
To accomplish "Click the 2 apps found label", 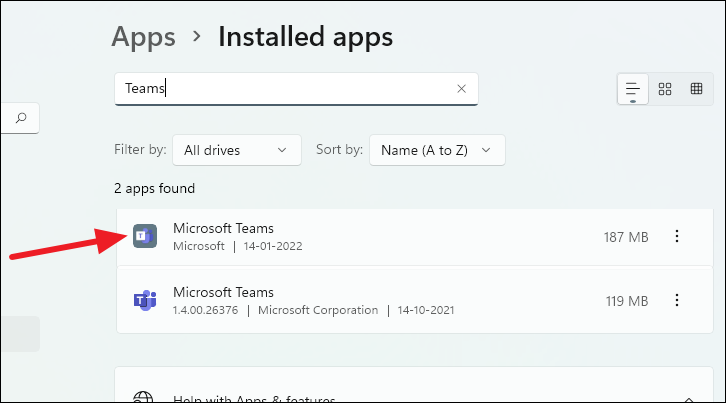I will coord(154,189).
